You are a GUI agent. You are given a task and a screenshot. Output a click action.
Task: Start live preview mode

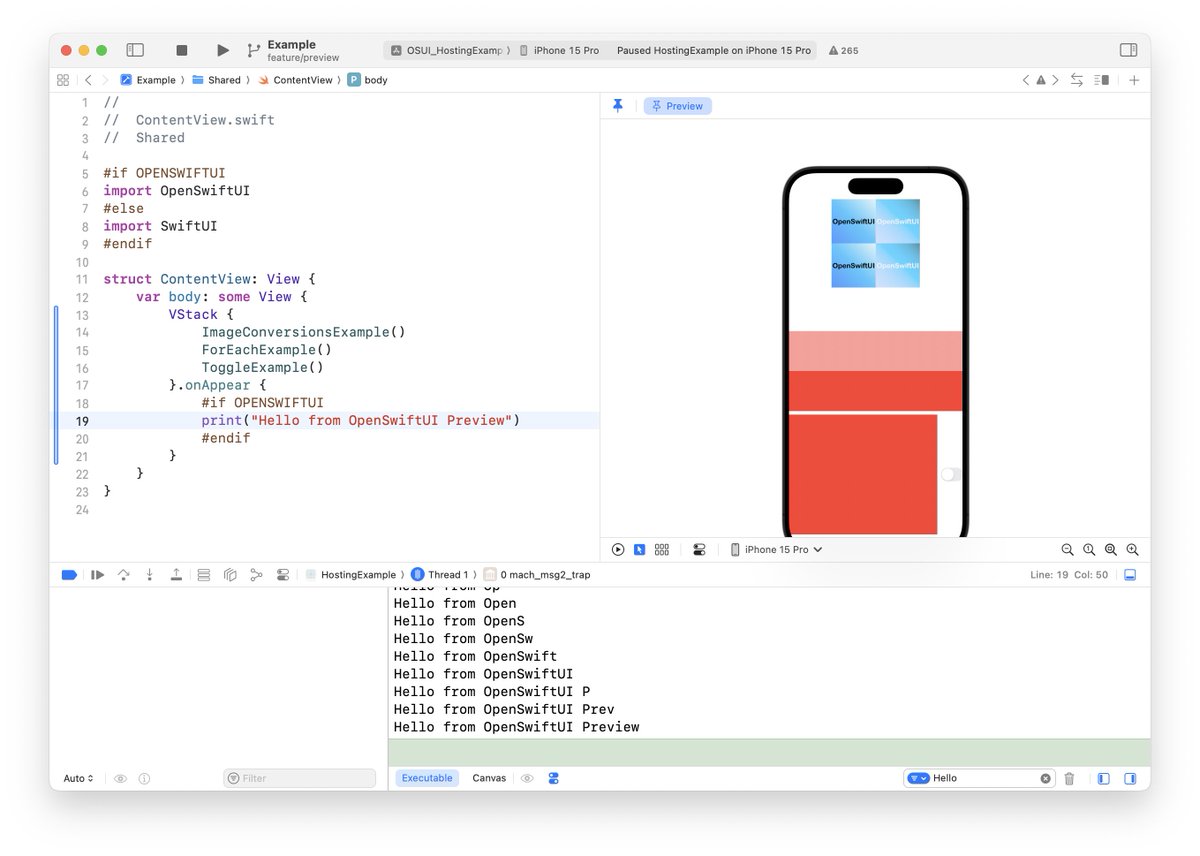(618, 549)
